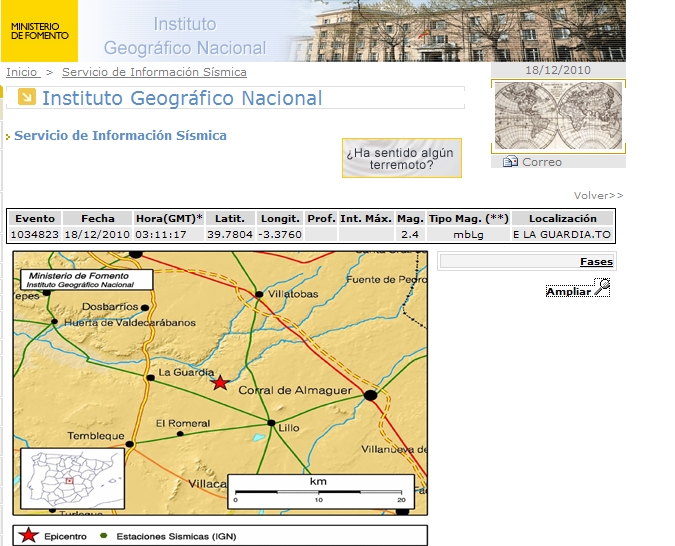Click the Ministerio de Fomento yellow logo

coord(39,31)
